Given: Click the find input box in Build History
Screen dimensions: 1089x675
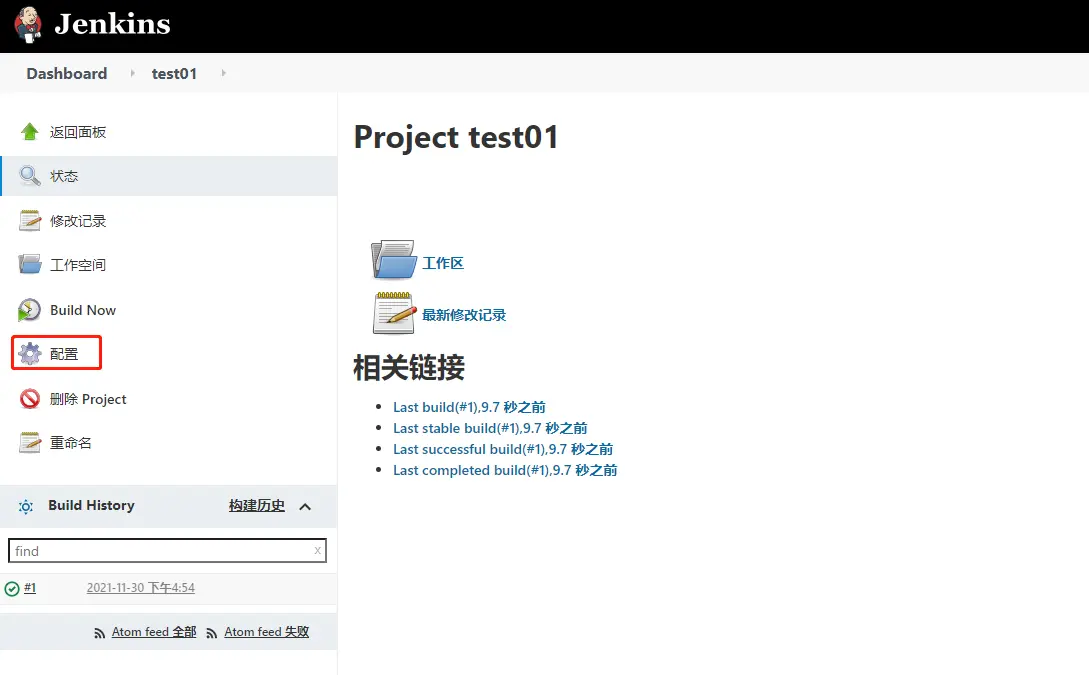Looking at the screenshot, I should pyautogui.click(x=160, y=551).
